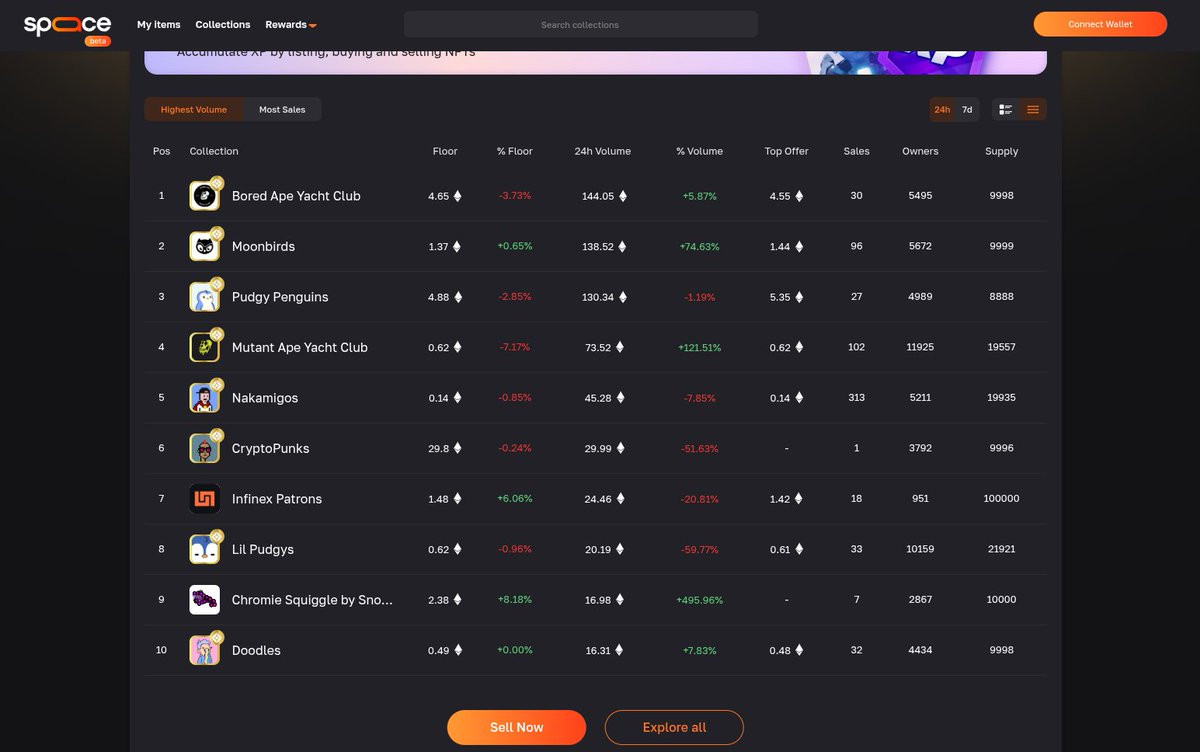Click the XP promotional banner

pyautogui.click(x=595, y=61)
